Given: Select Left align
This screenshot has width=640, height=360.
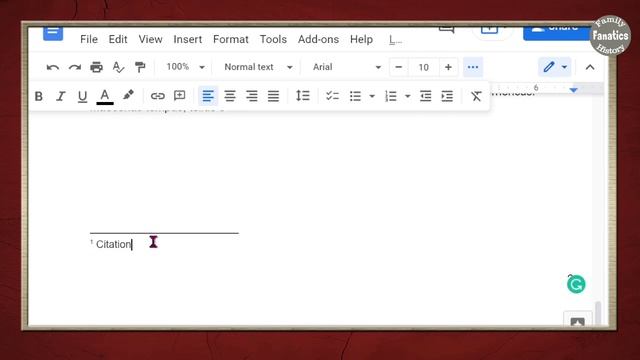Looking at the screenshot, I should [208, 96].
